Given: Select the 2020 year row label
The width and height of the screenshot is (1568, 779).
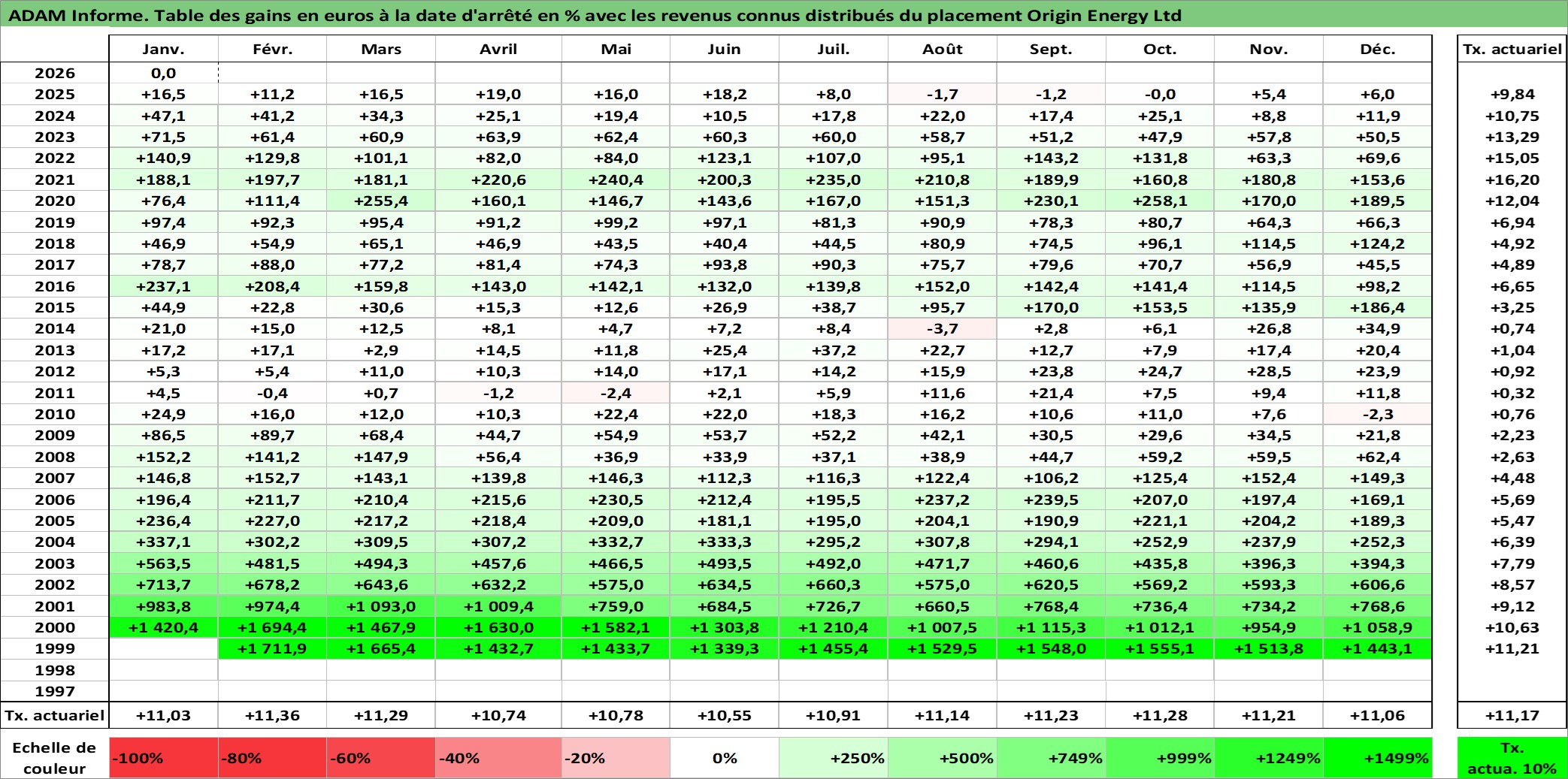Looking at the screenshot, I should 55,201.
